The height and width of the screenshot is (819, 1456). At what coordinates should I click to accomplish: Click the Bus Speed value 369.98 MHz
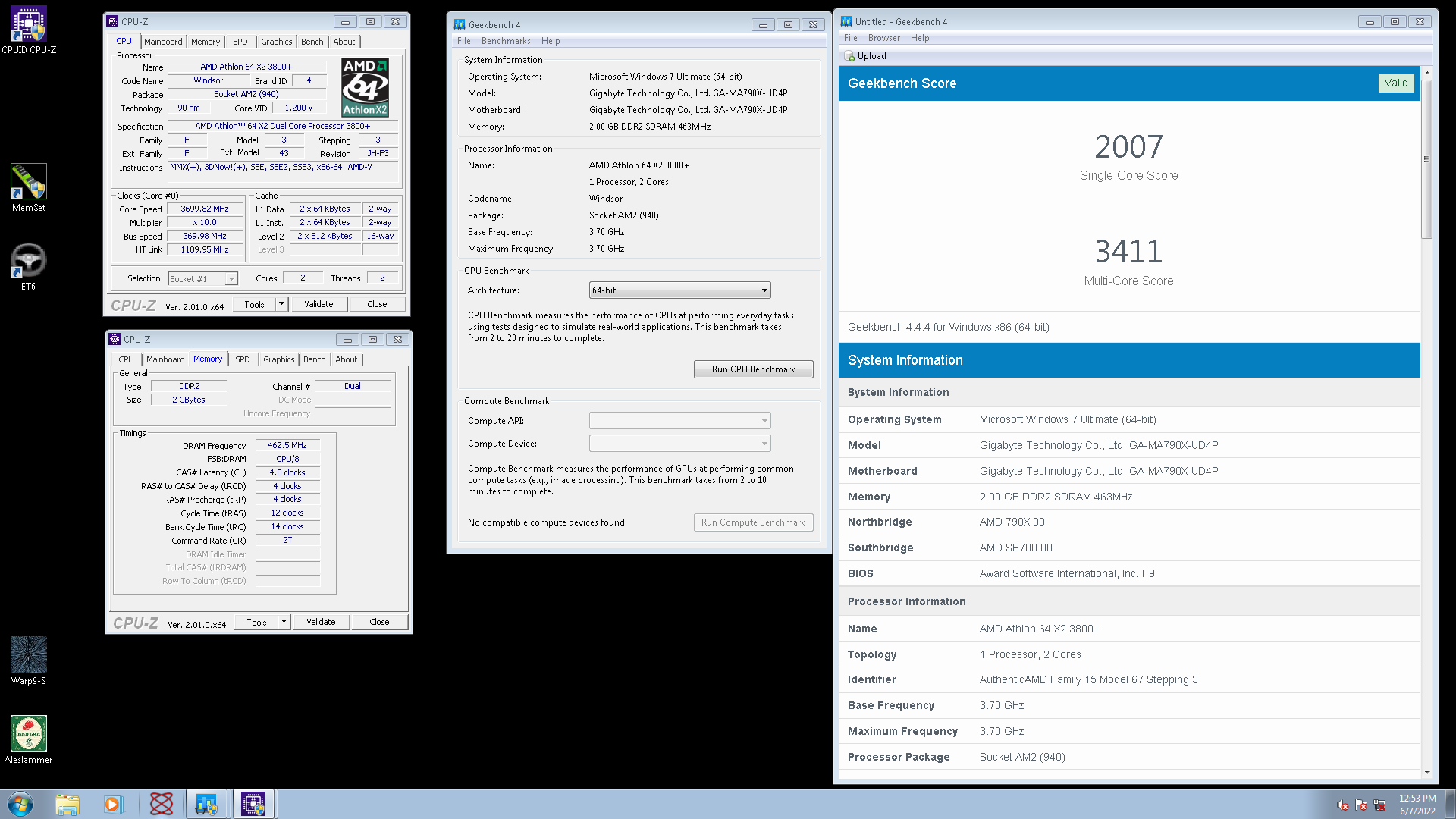point(205,236)
